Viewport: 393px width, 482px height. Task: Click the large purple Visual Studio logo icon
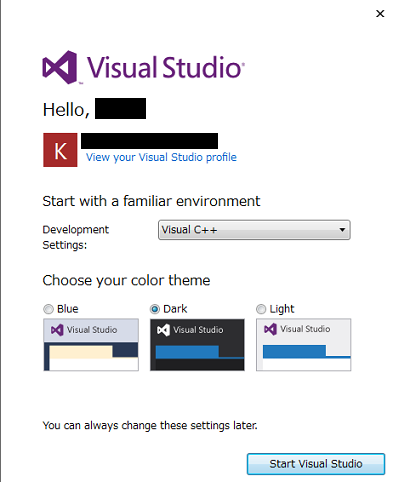(60, 67)
